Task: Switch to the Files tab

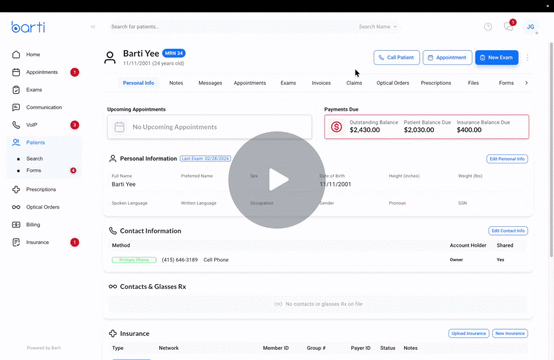Action: point(473,83)
